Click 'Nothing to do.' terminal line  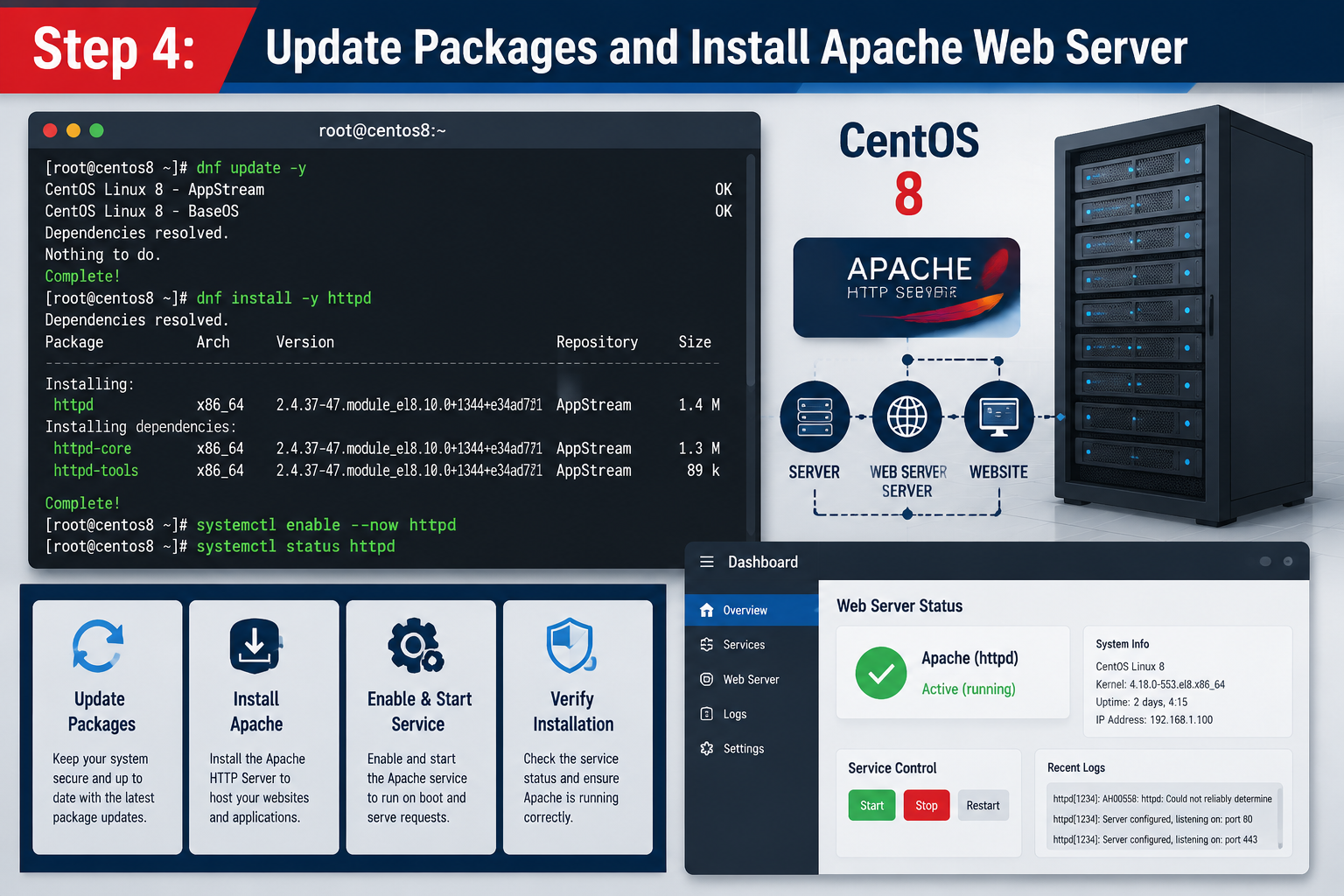point(102,255)
